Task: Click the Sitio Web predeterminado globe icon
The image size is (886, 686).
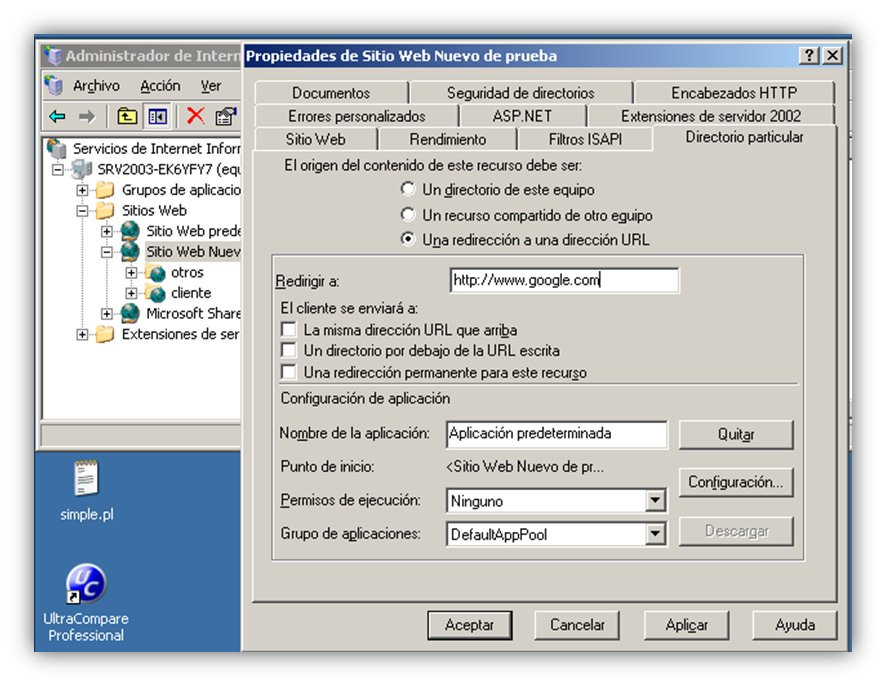Action: pos(130,231)
